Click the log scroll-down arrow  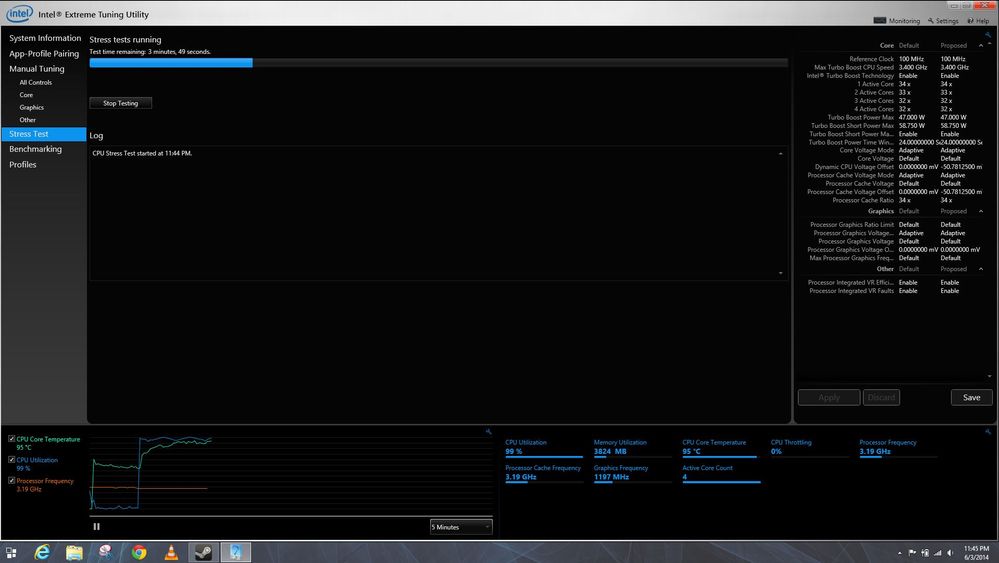[x=781, y=273]
